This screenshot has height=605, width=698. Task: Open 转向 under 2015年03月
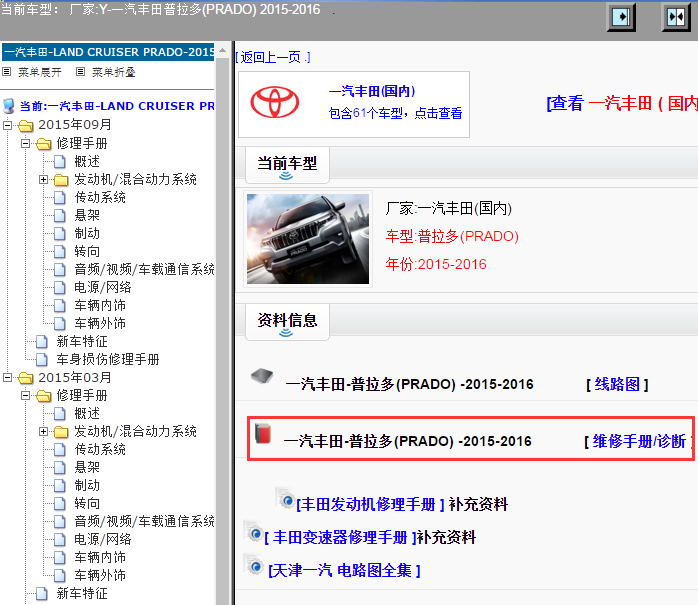pyautogui.click(x=87, y=503)
